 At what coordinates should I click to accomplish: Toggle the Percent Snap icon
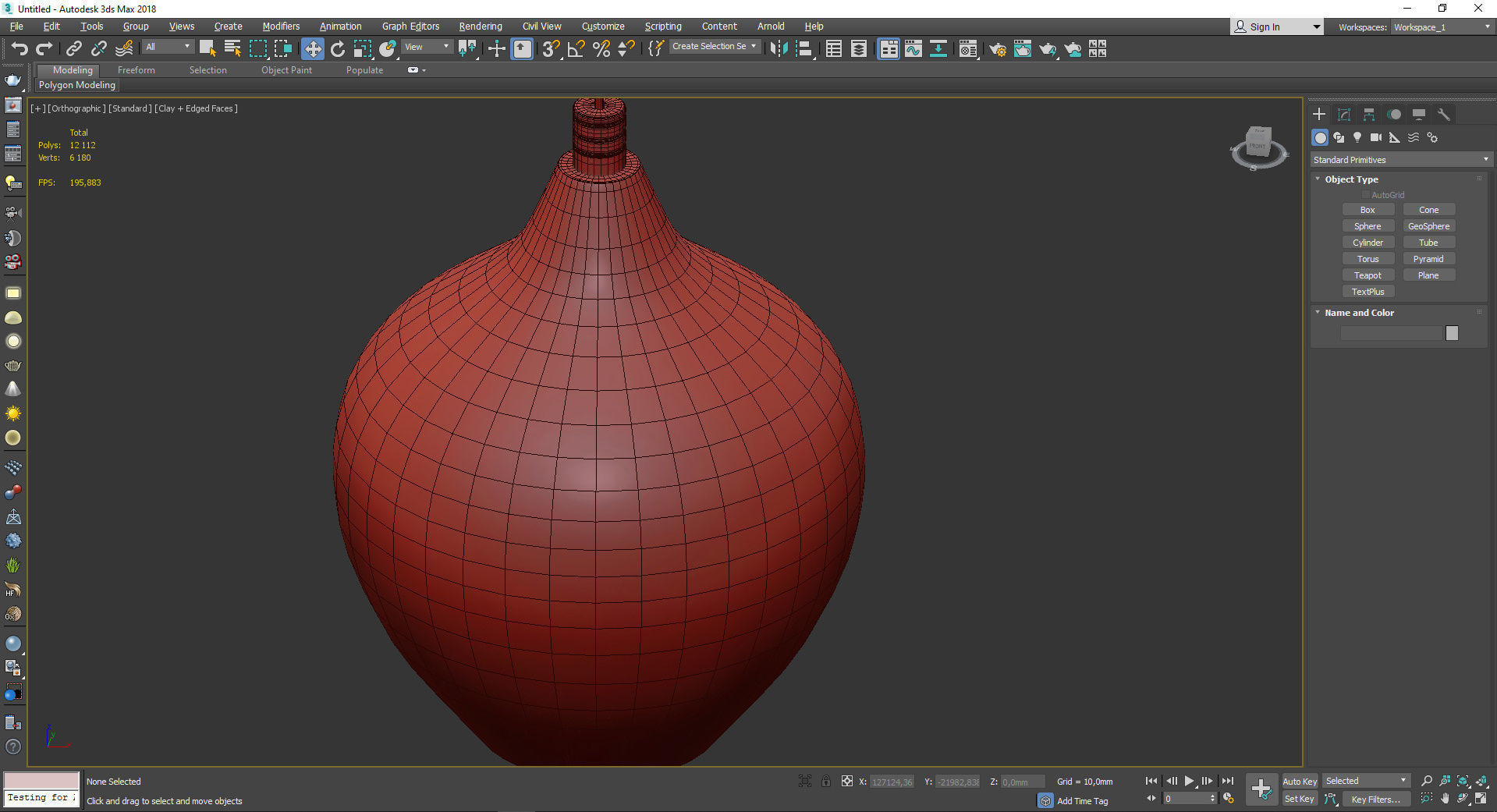601,49
